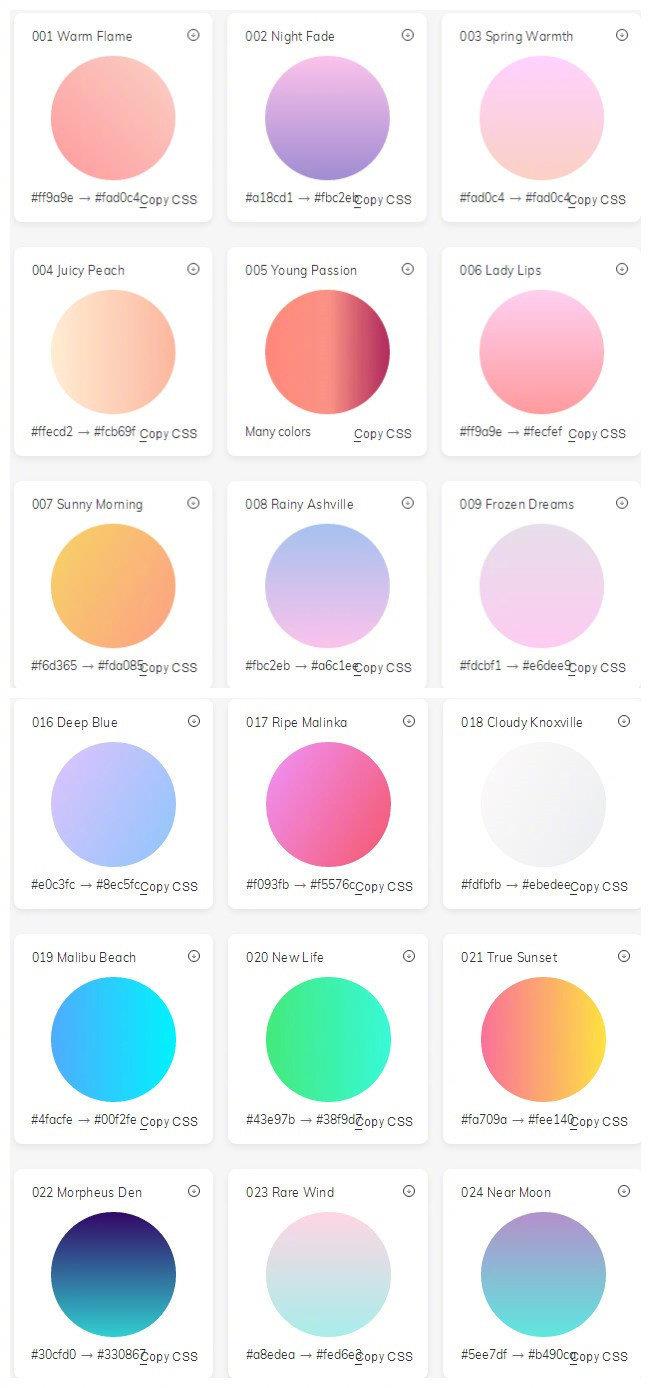Copy CSS for Malibu Beach gradient

pos(169,1122)
